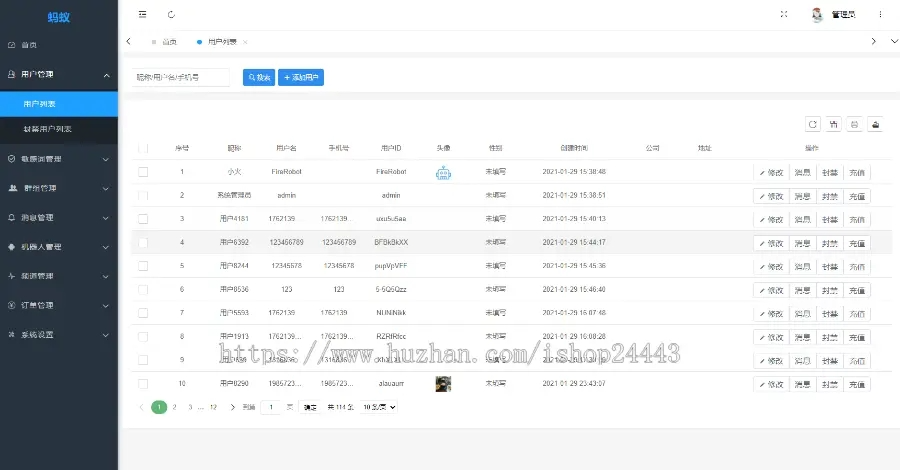Click the table refresh icon above the table
Screen dimensions: 900x470
click(813, 124)
